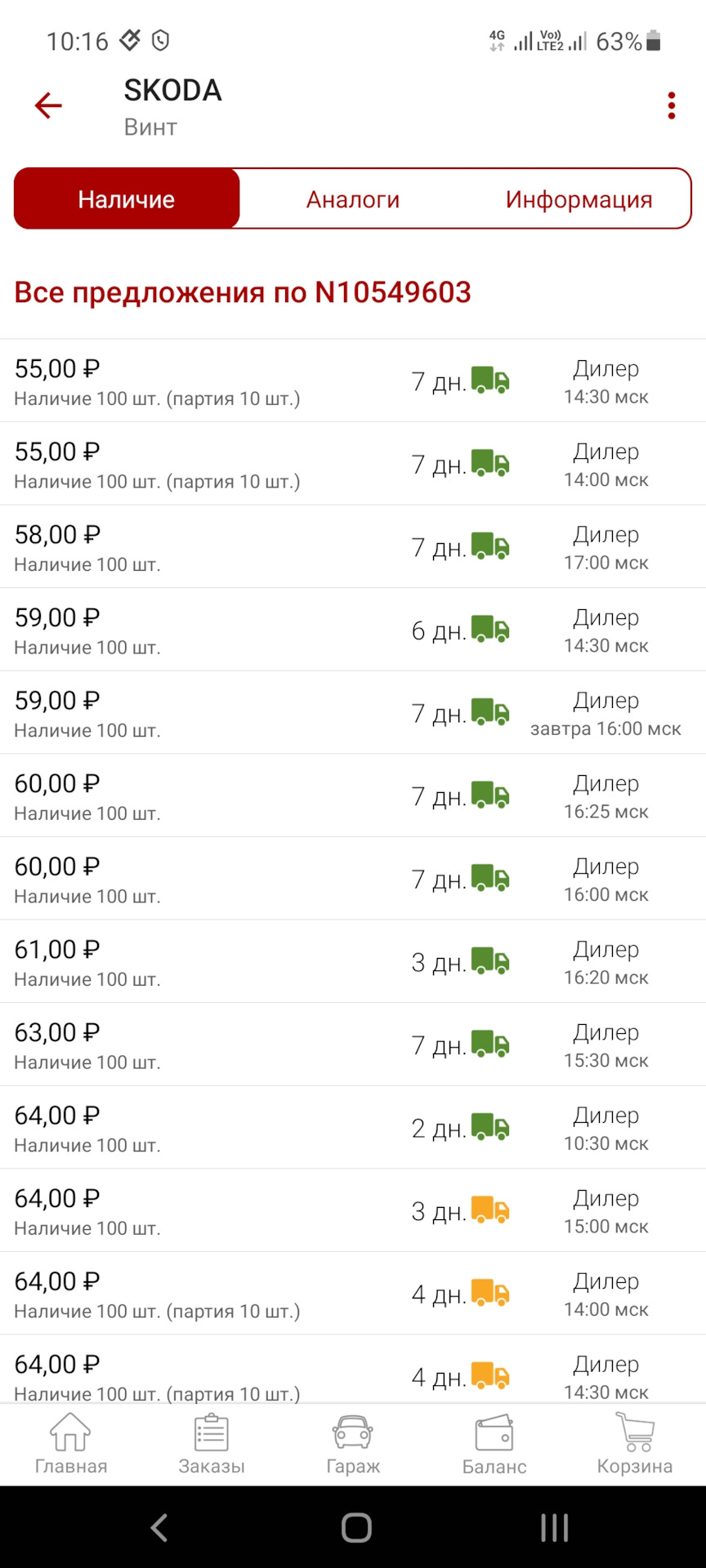
Task: Pick the 6 дн. delivery offer
Action: pyautogui.click(x=245, y=630)
